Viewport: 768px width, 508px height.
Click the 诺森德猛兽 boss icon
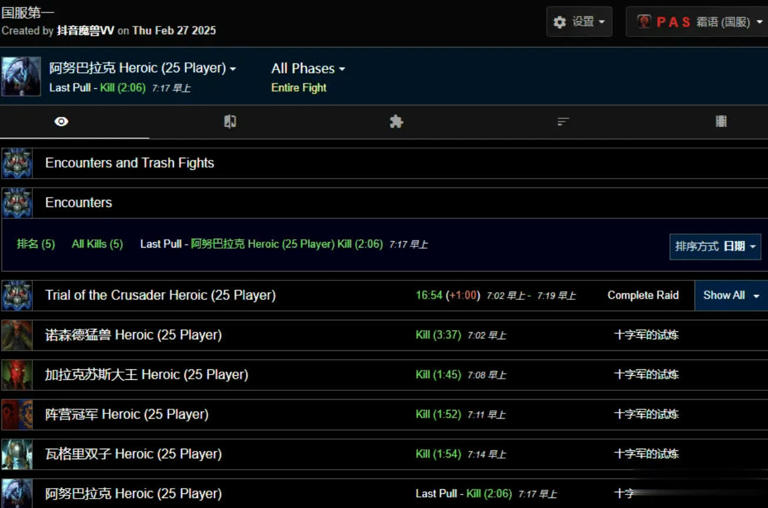(x=17, y=335)
